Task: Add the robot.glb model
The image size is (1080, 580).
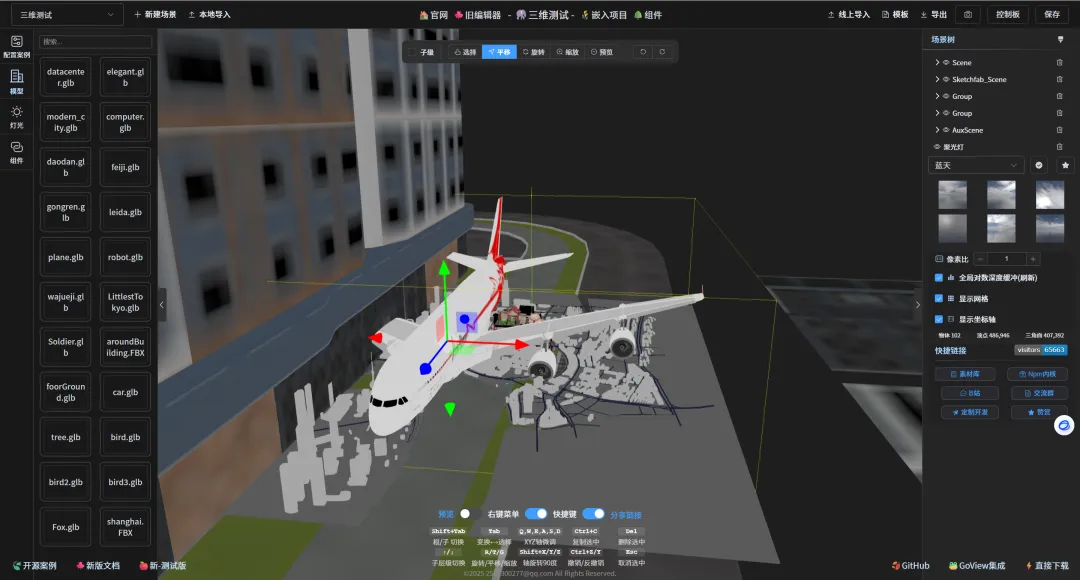Action: [125, 257]
